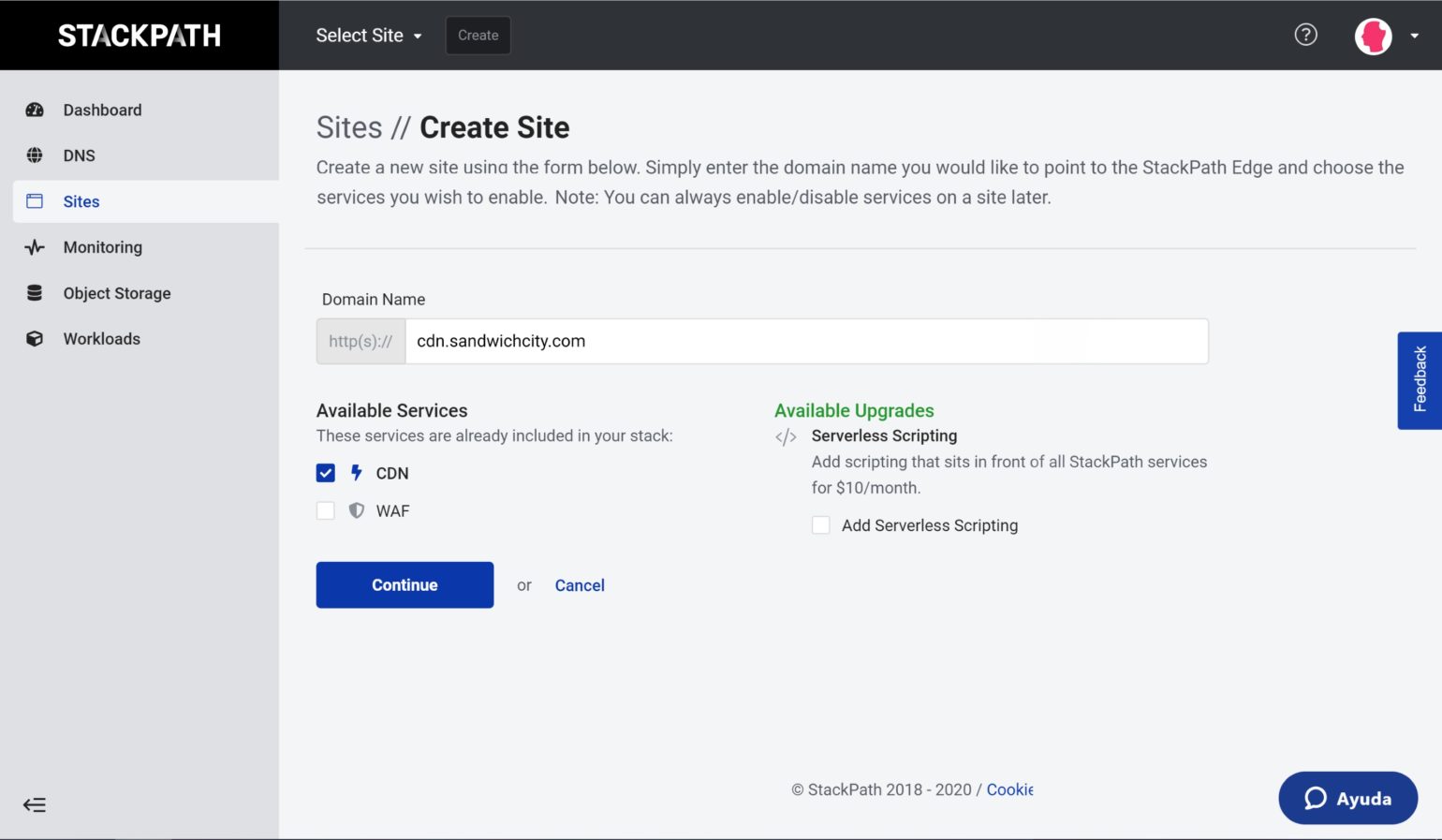The height and width of the screenshot is (840, 1442).
Task: Click the user avatar picture
Action: (x=1374, y=36)
